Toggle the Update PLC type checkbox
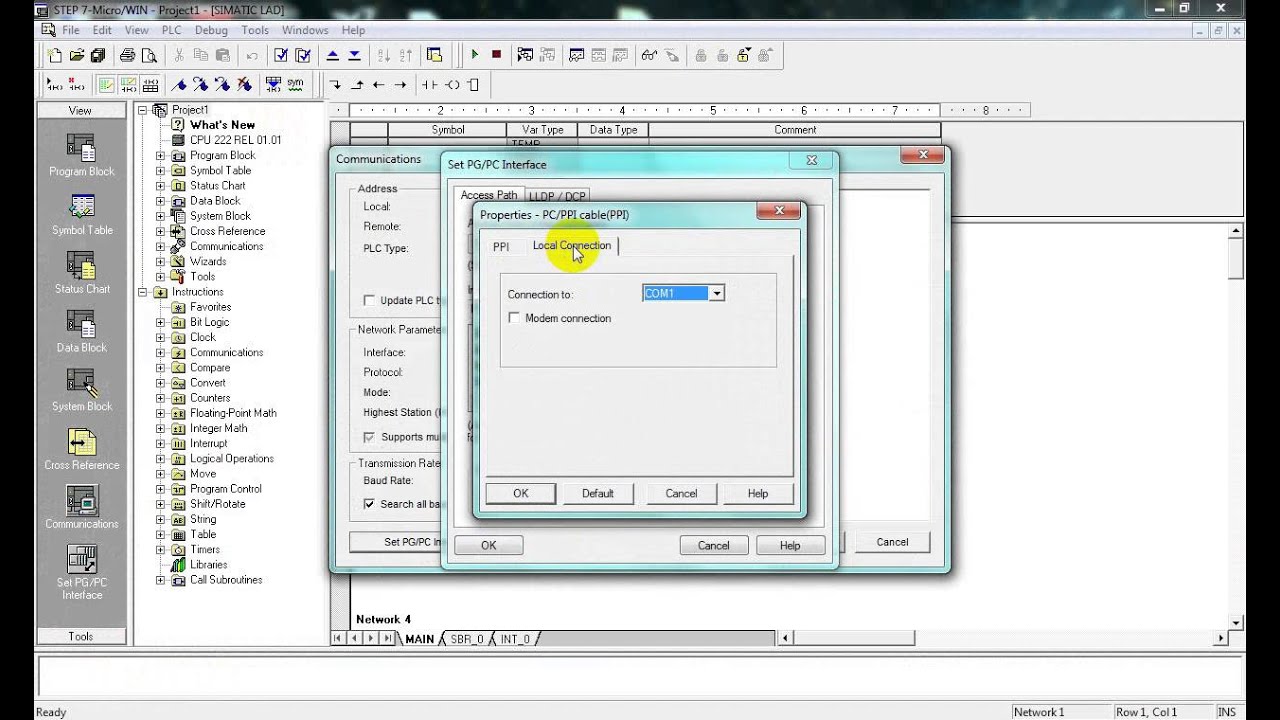Image resolution: width=1280 pixels, height=720 pixels. click(370, 300)
